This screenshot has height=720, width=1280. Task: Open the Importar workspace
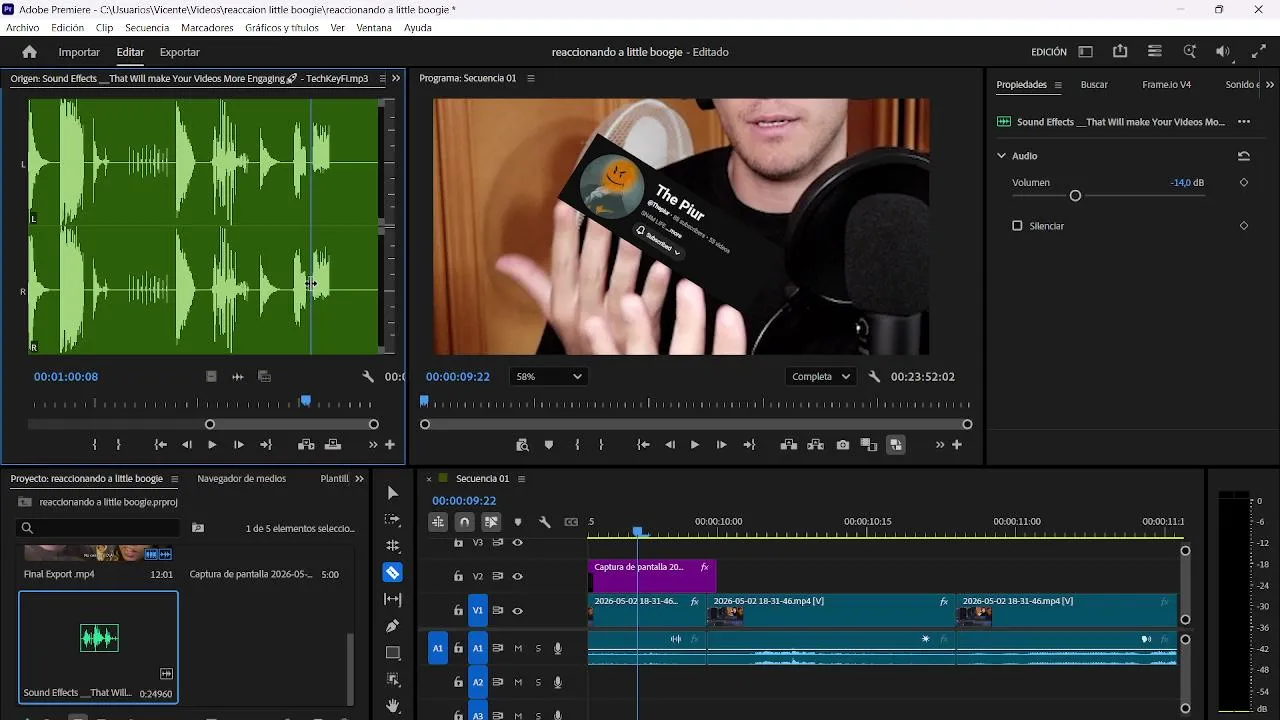tap(79, 52)
